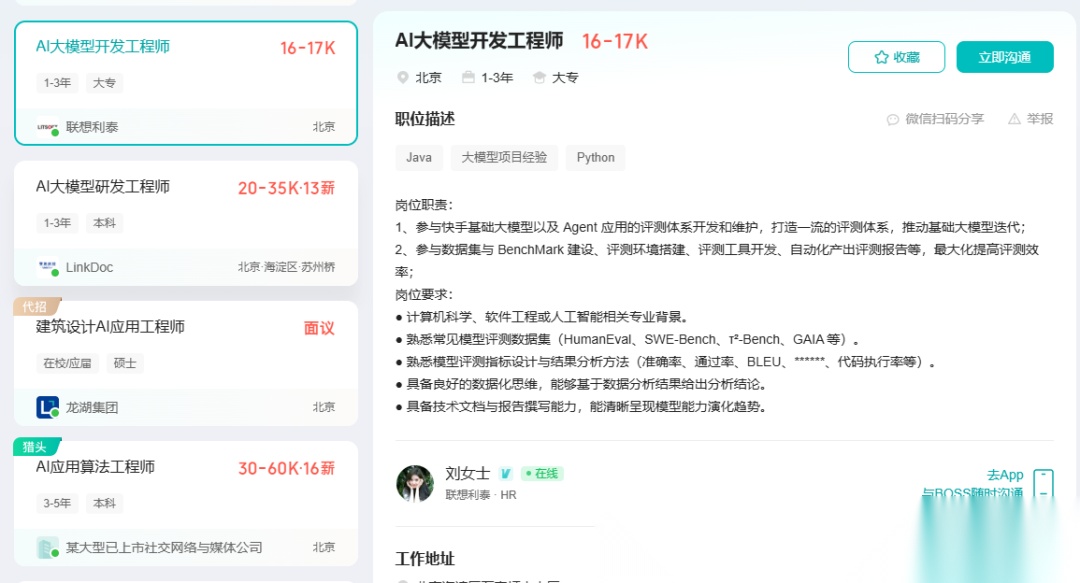Click 刘女士 recruiter avatar photo

[x=415, y=483]
